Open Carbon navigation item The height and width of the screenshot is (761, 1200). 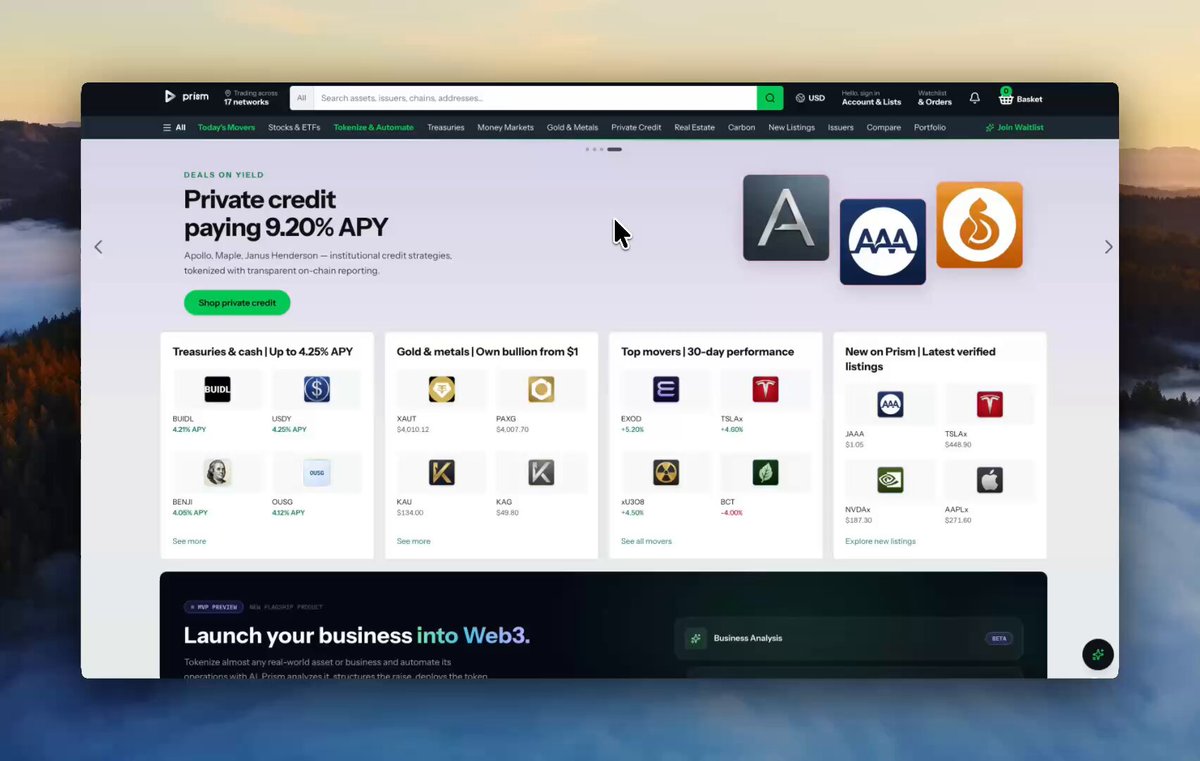point(742,128)
